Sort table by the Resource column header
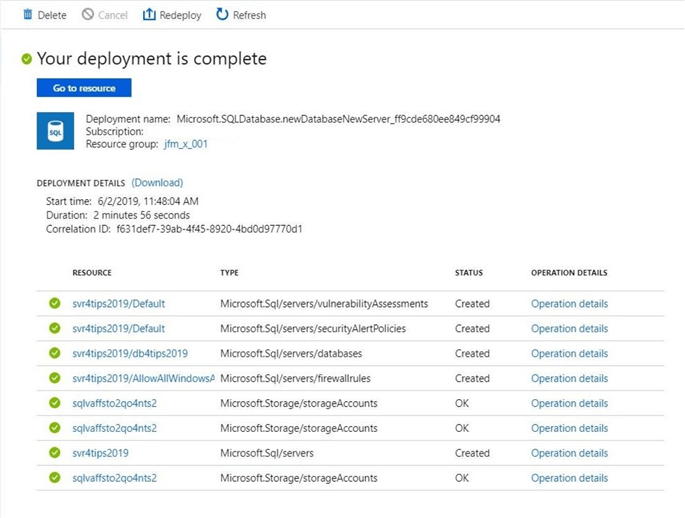This screenshot has height=518, width=685. point(92,273)
